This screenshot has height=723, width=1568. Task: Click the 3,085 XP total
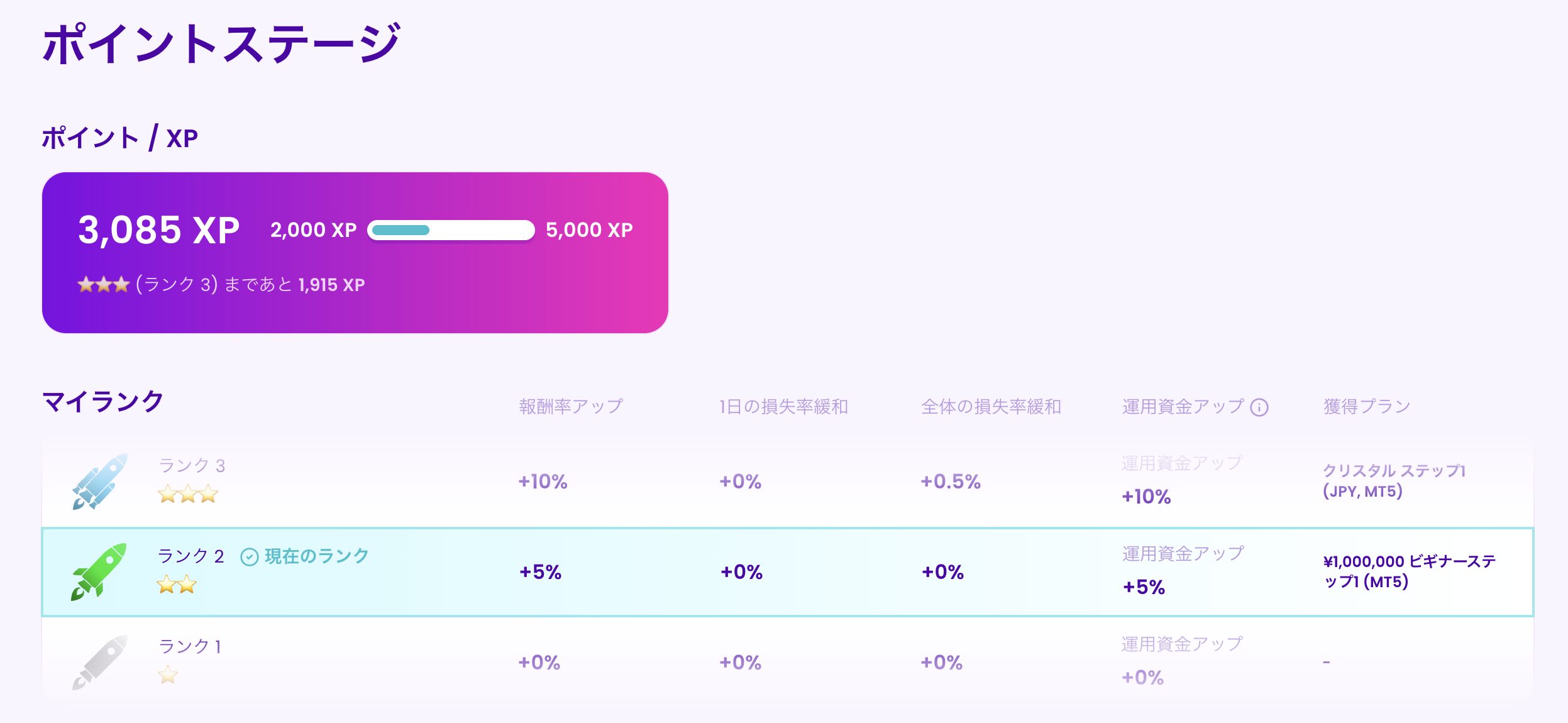[x=158, y=230]
